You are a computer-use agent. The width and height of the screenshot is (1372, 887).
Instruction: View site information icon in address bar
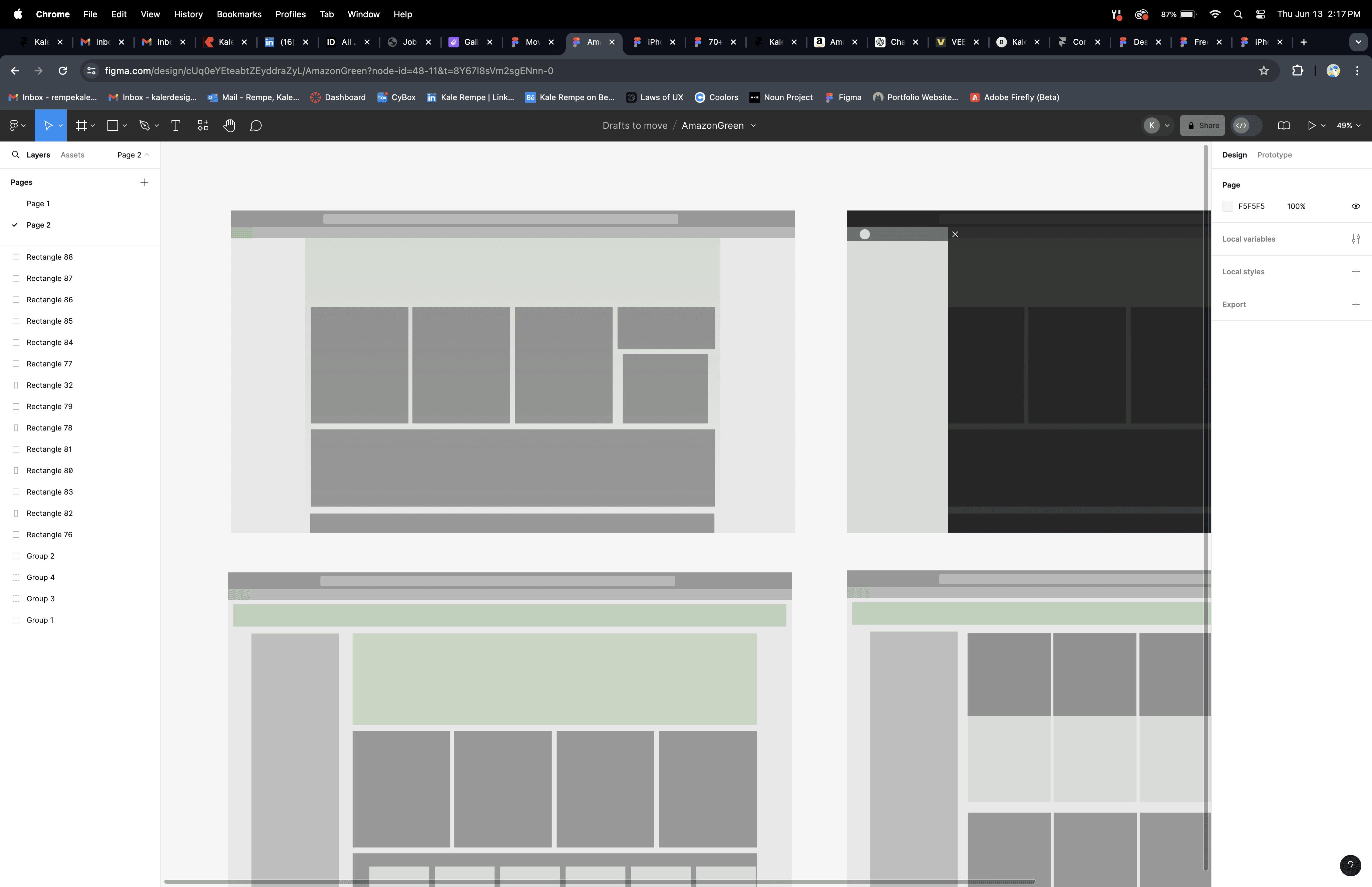coord(91,71)
